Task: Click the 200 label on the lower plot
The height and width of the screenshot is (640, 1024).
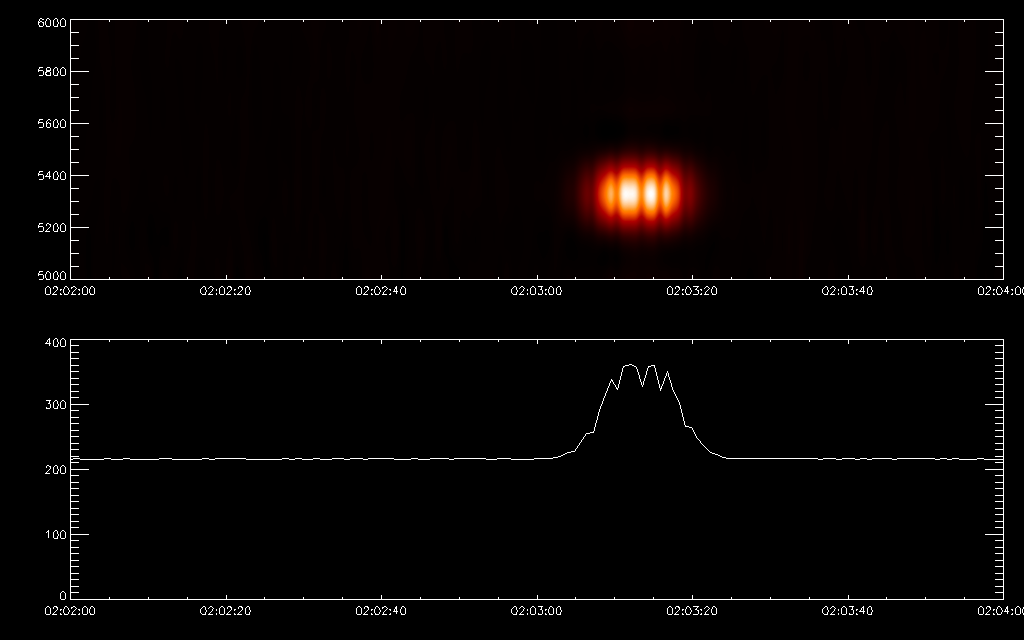Action: pos(56,470)
